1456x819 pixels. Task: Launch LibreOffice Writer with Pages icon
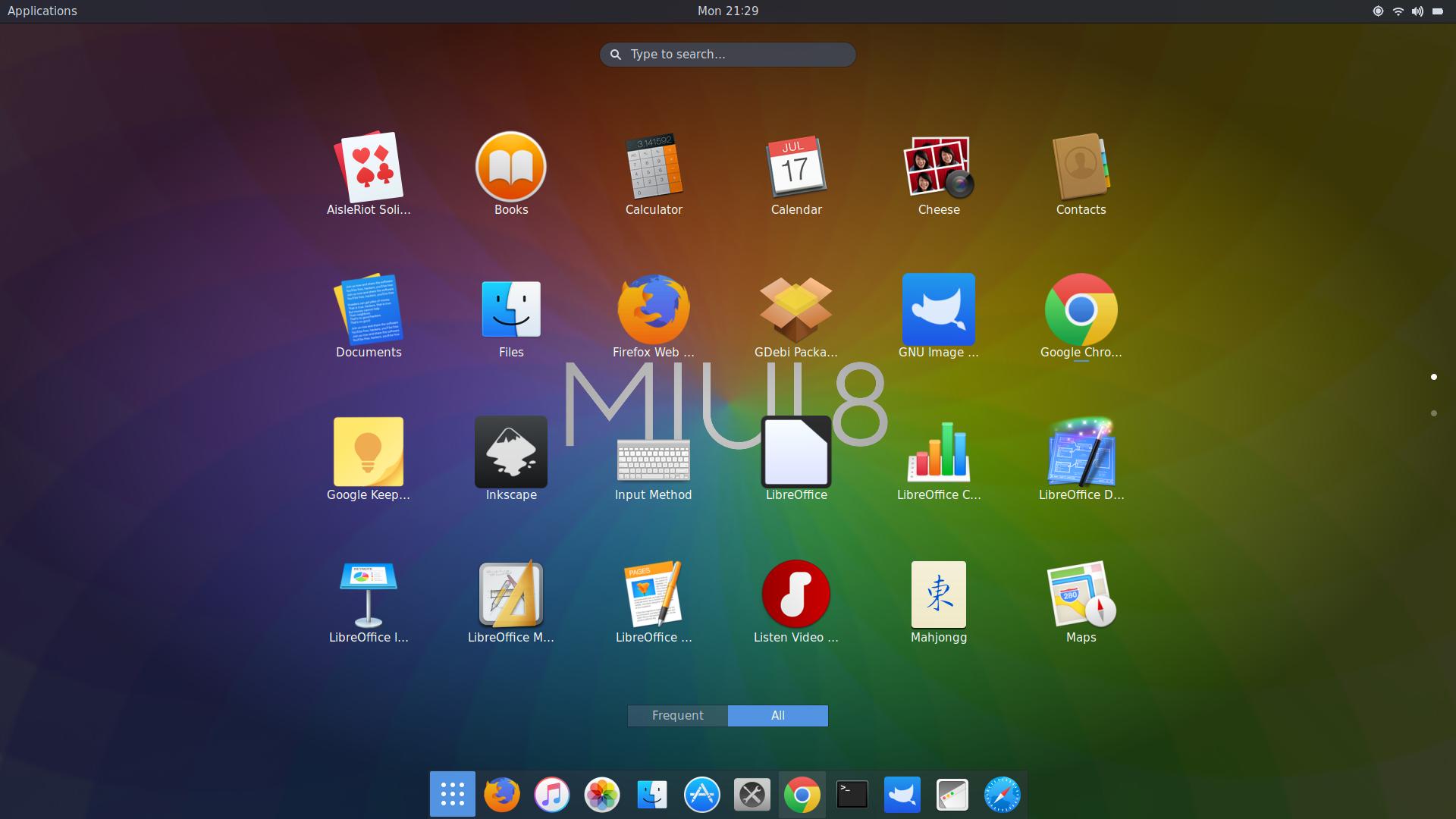click(654, 595)
